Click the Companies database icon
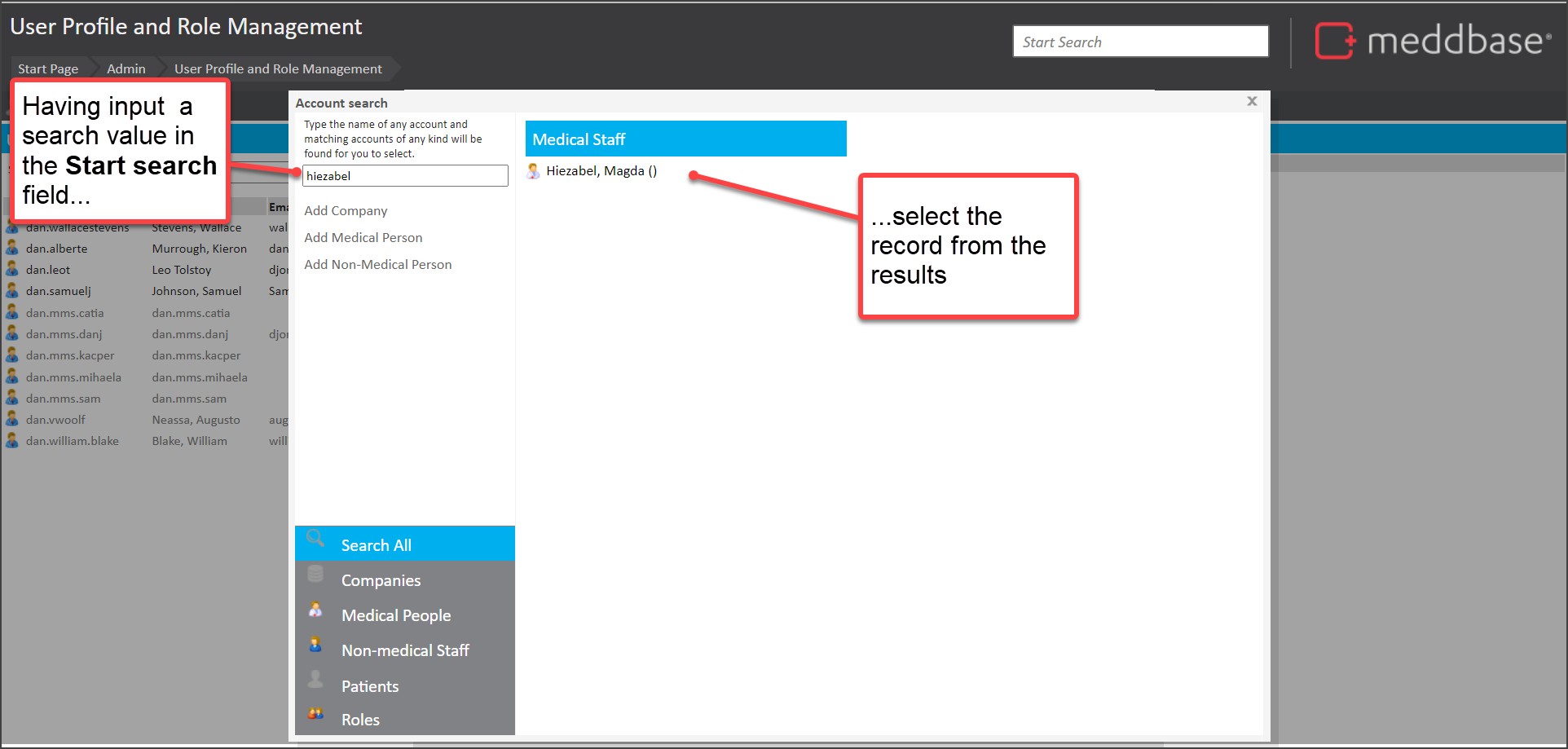 (315, 575)
